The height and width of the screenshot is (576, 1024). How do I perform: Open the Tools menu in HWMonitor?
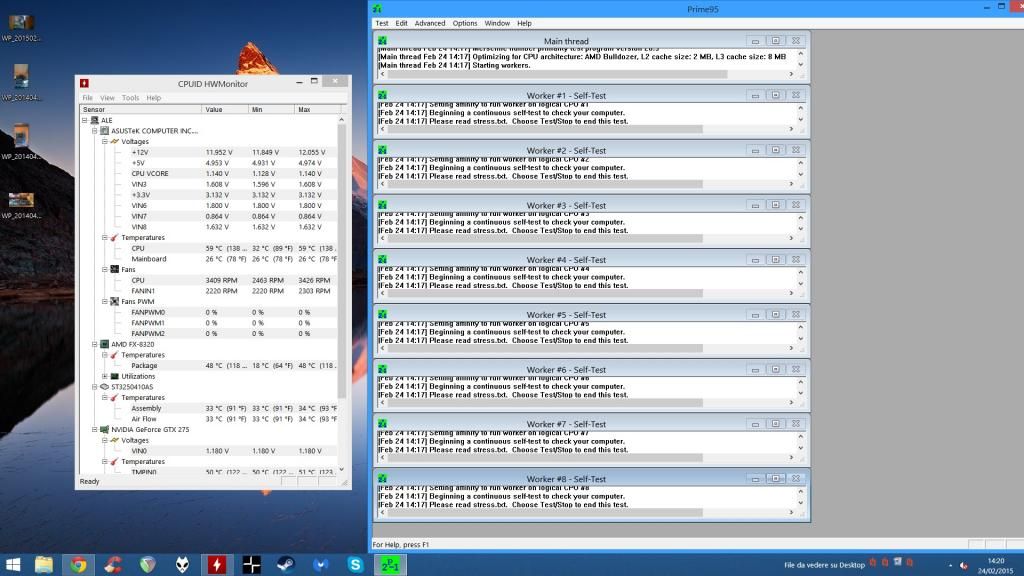[x=130, y=98]
